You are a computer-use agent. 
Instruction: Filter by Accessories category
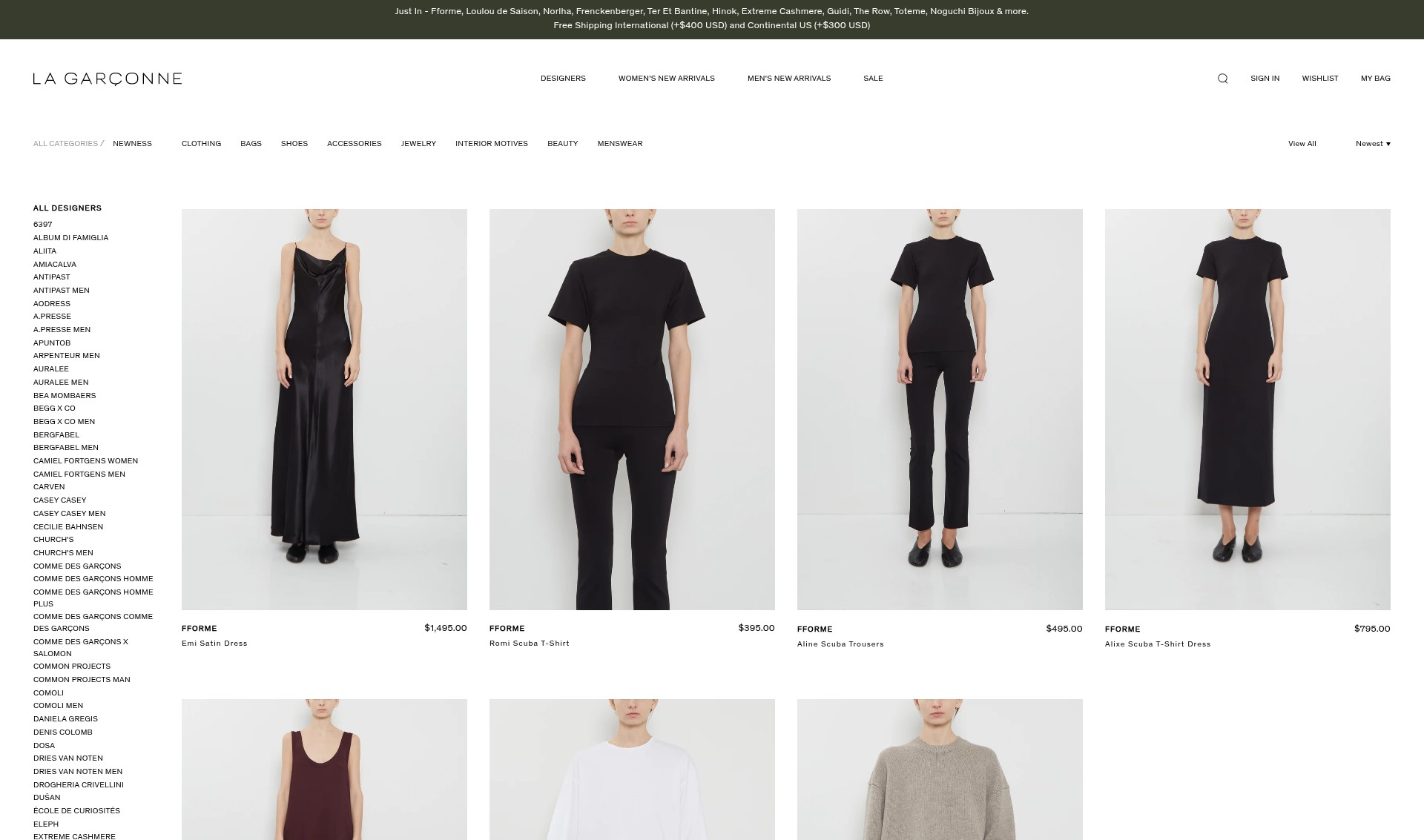pos(354,144)
